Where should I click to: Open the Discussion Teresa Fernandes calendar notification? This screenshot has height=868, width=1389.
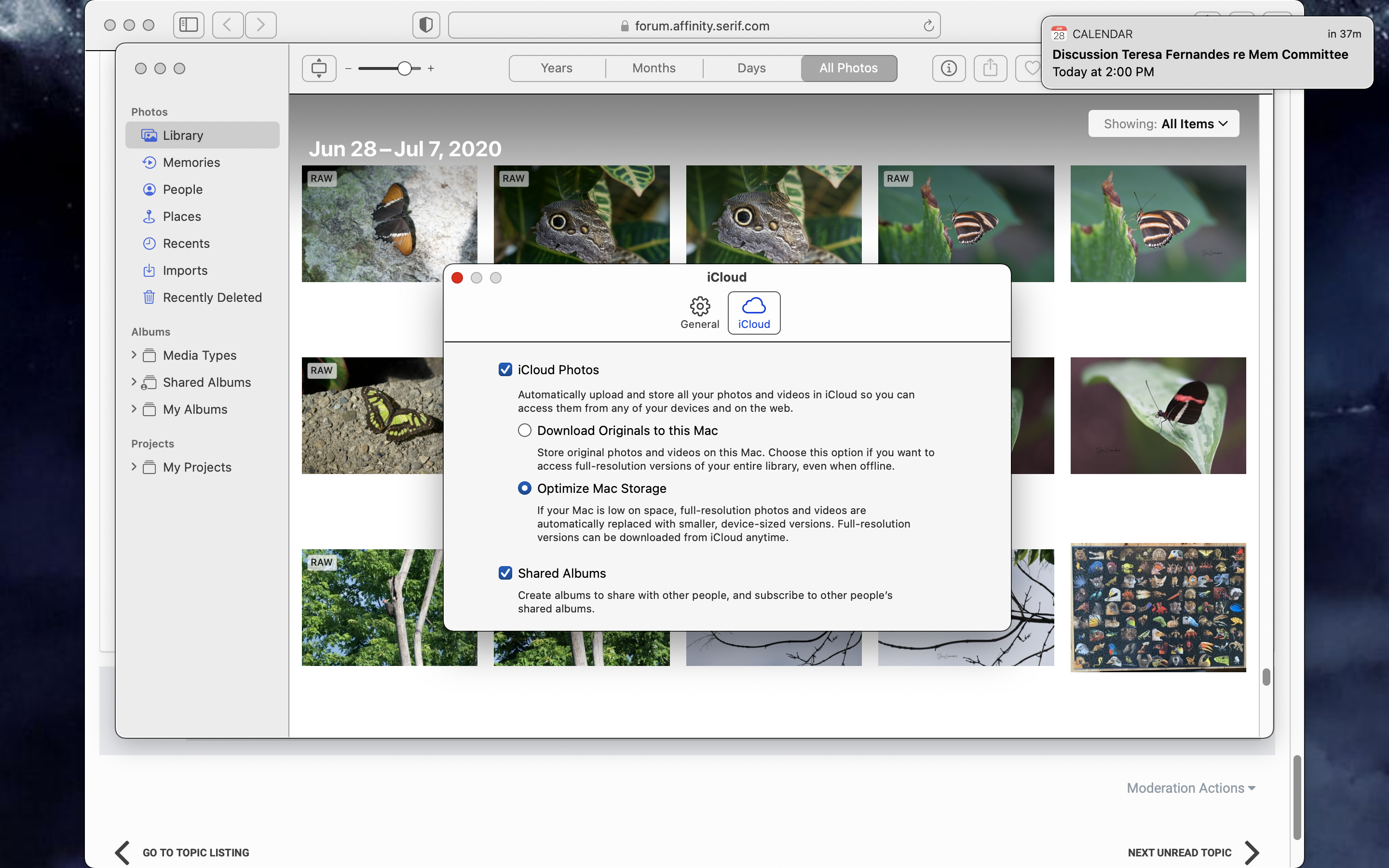pyautogui.click(x=1207, y=53)
